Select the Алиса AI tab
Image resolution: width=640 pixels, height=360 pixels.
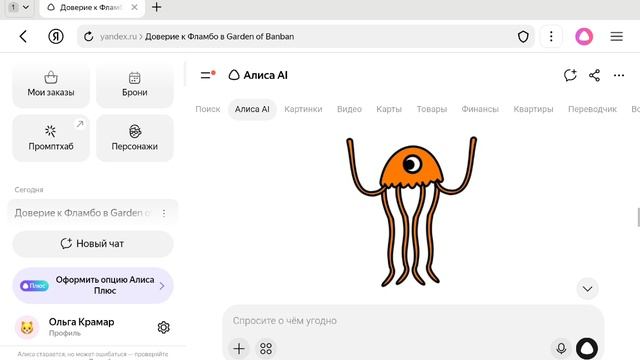point(252,109)
